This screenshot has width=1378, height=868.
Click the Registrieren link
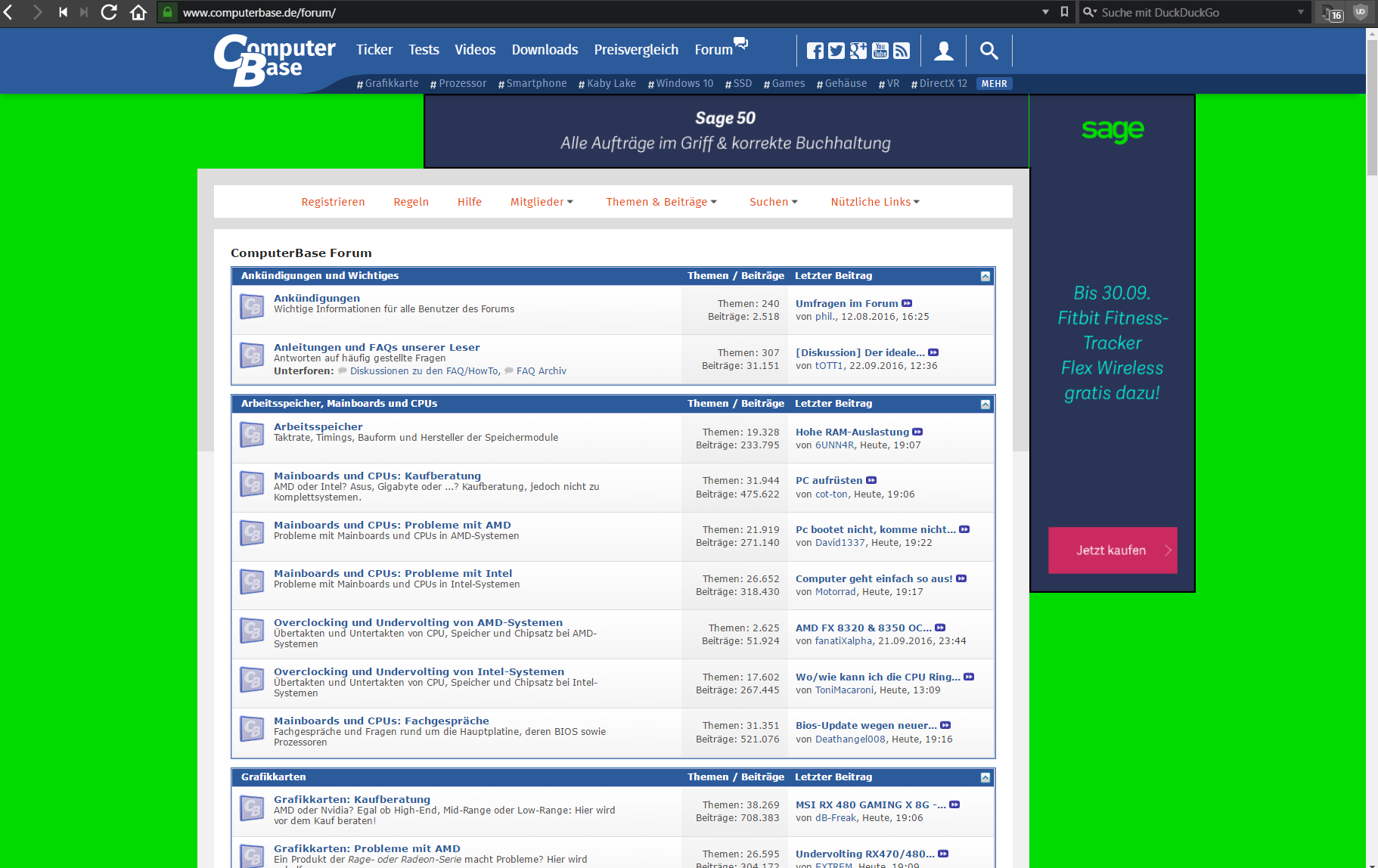333,202
